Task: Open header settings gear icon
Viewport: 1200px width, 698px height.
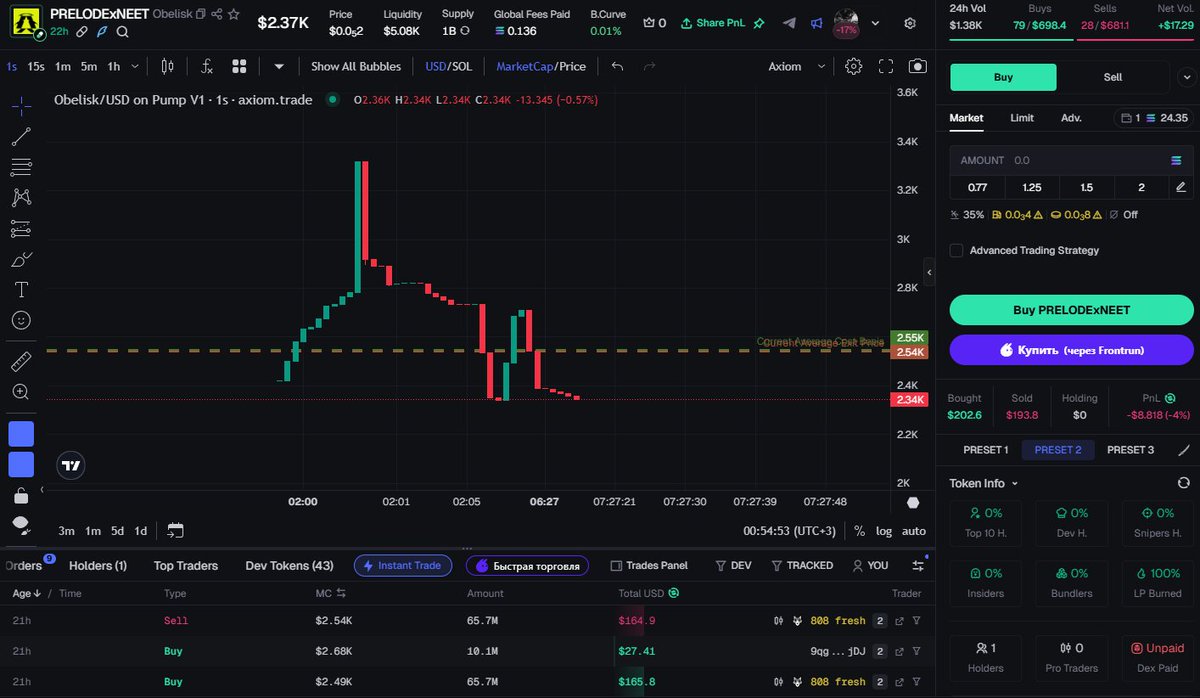Action: click(x=909, y=22)
